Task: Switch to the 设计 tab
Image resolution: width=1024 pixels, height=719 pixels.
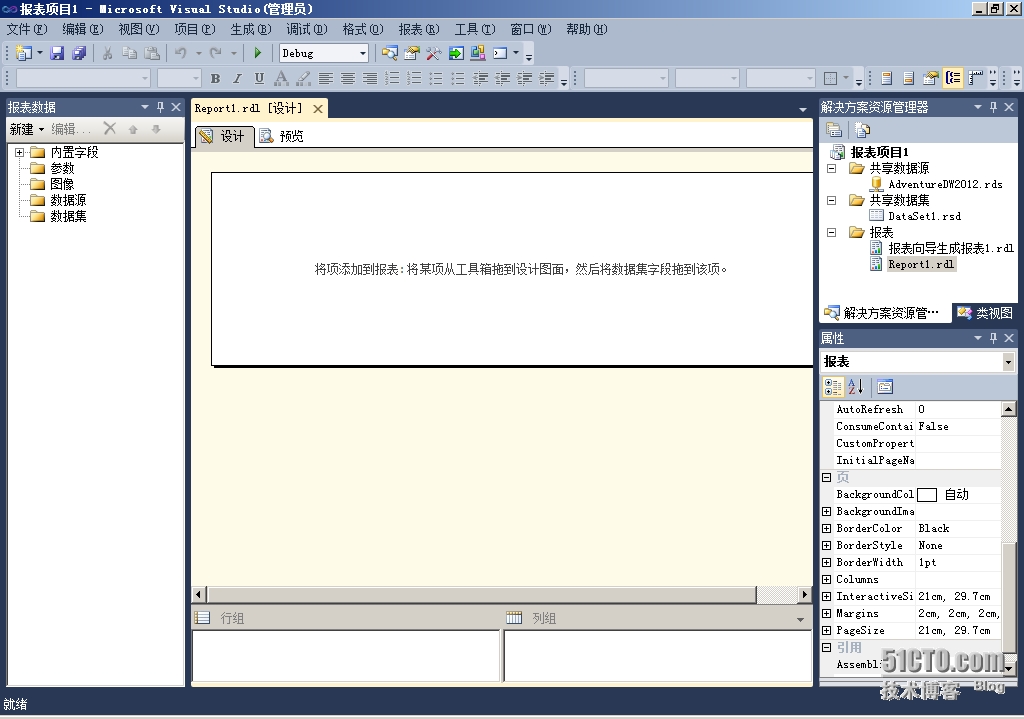Action: pos(223,136)
